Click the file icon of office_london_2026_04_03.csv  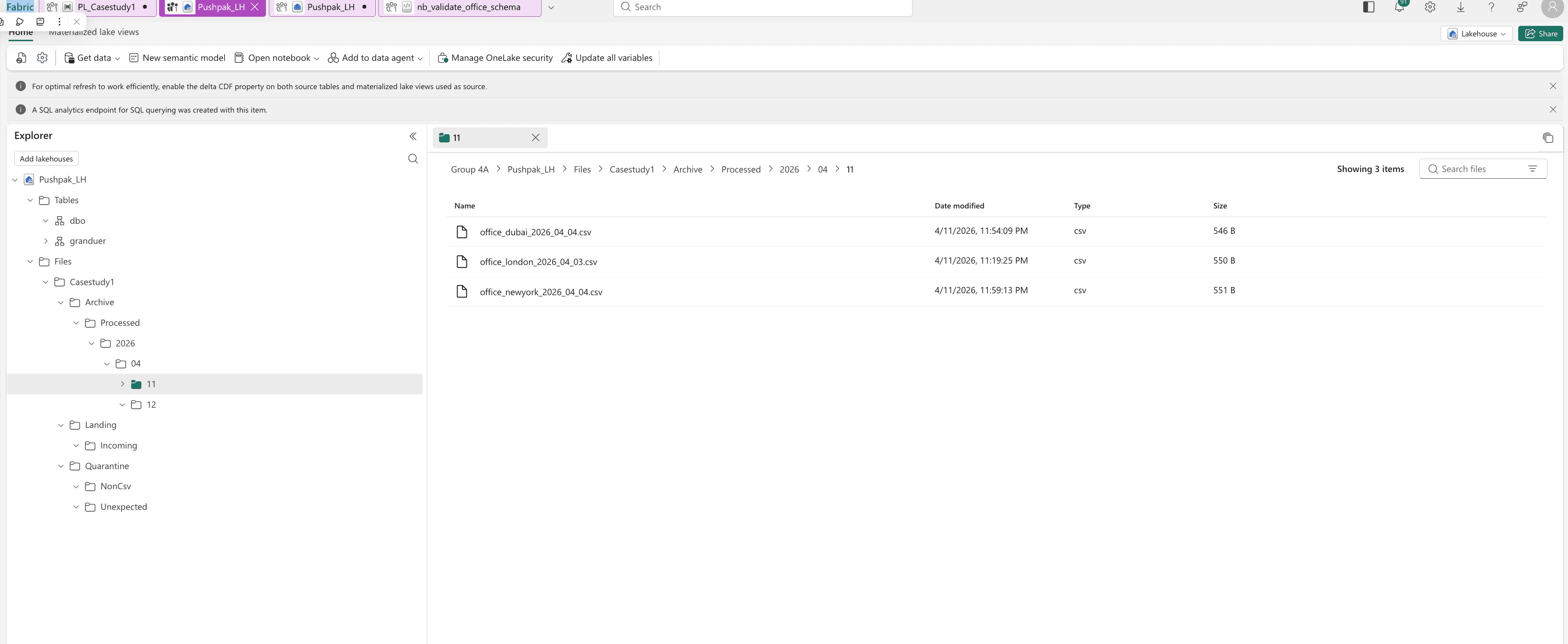pos(462,262)
